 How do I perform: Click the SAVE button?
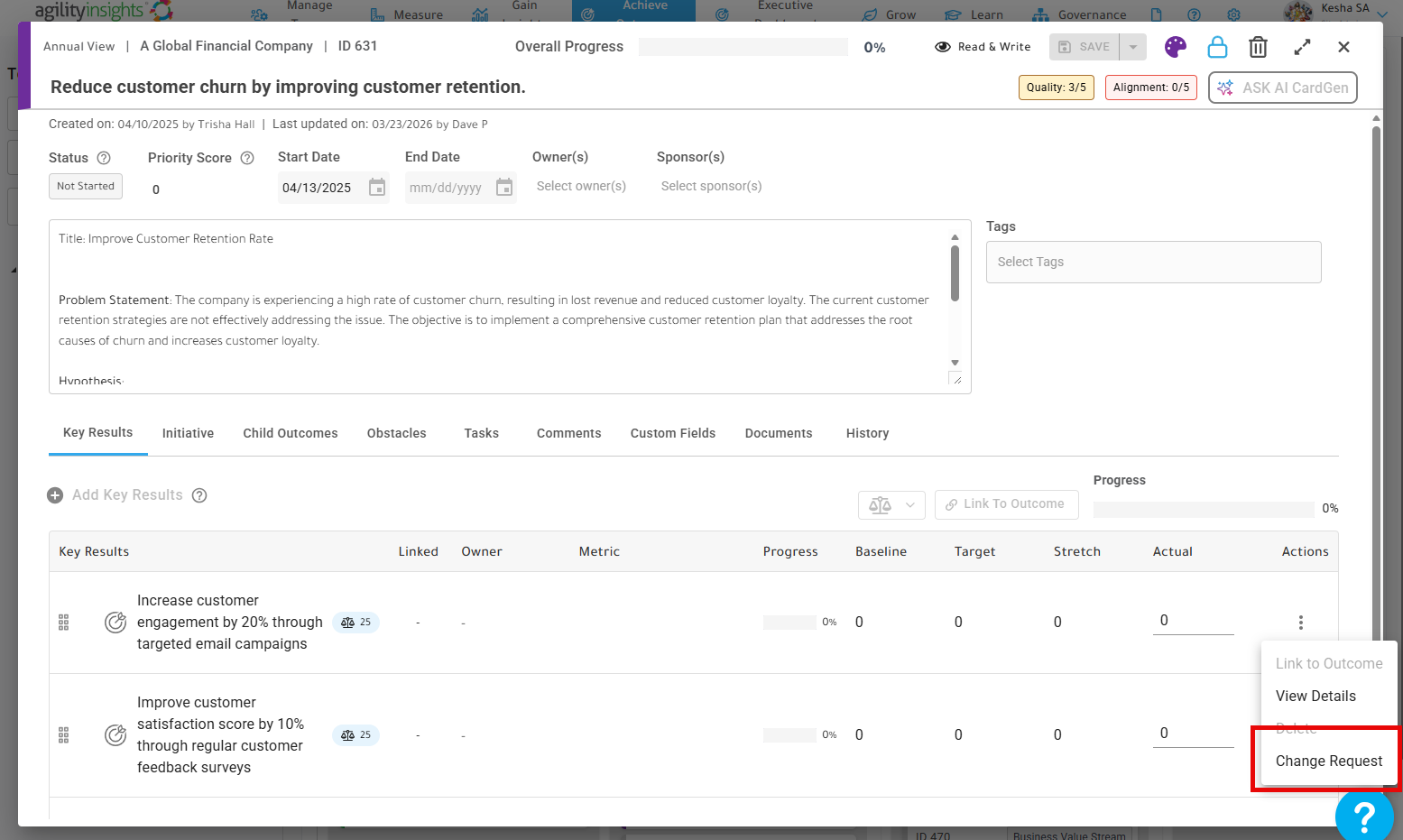point(1085,47)
